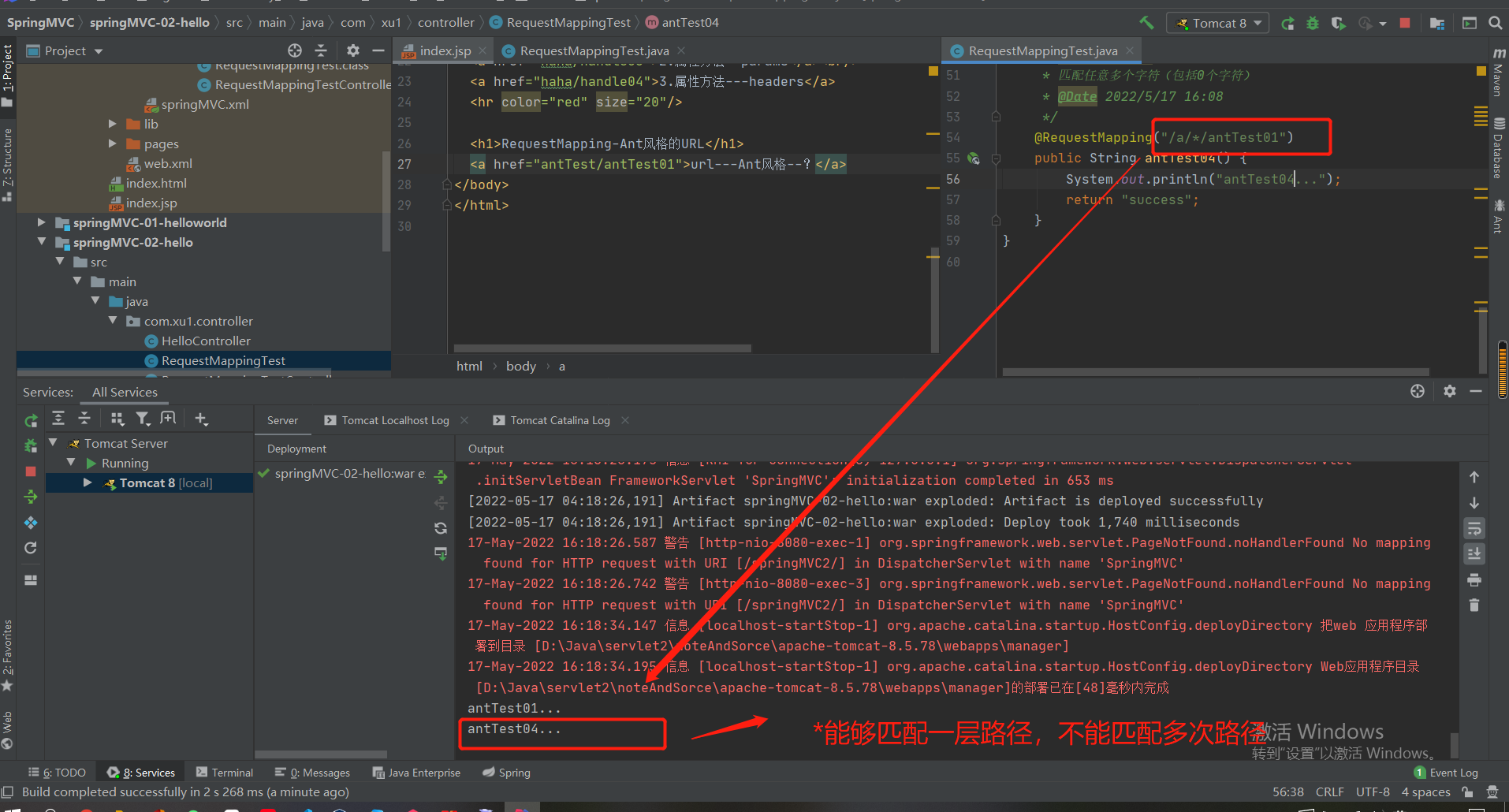Click the scroll up arrow in Output panel
1509x812 pixels.
(x=1474, y=478)
